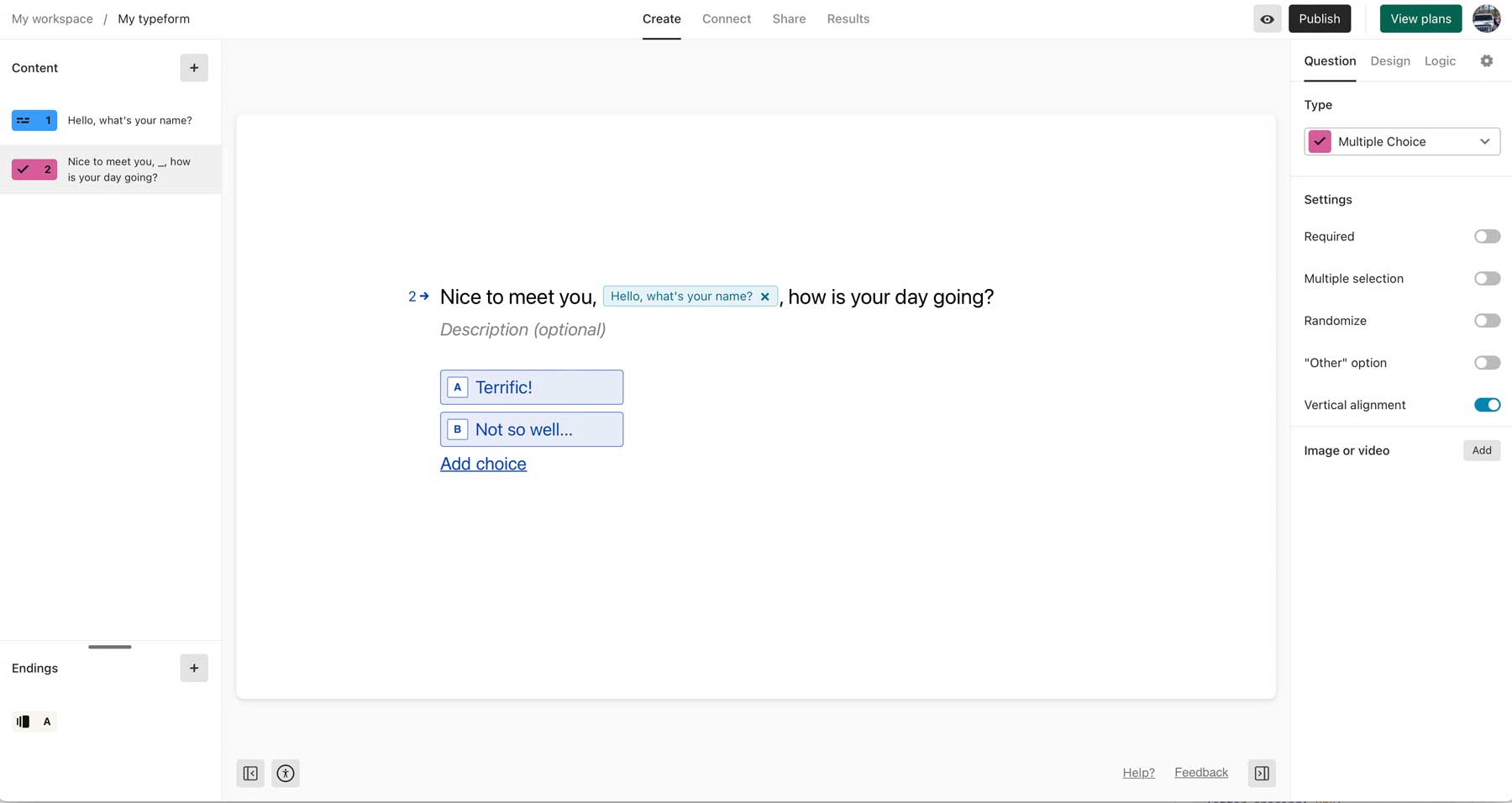Open the Design tab

[x=1390, y=60]
